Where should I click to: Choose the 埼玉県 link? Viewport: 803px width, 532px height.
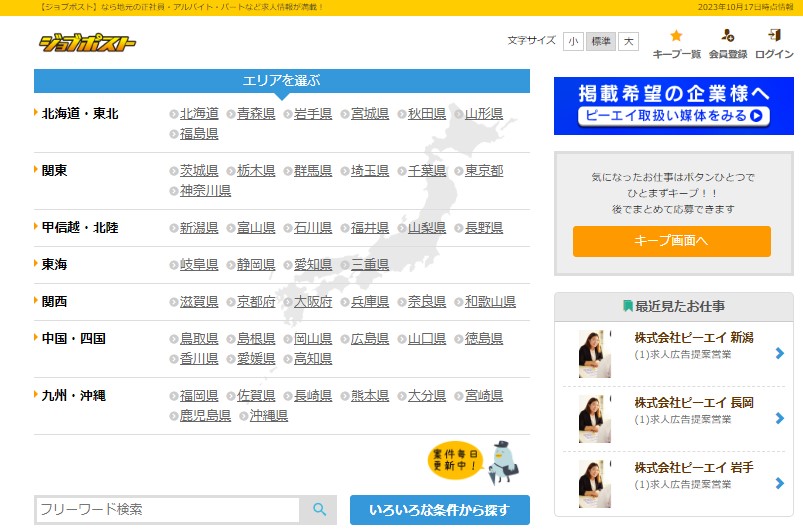(370, 171)
